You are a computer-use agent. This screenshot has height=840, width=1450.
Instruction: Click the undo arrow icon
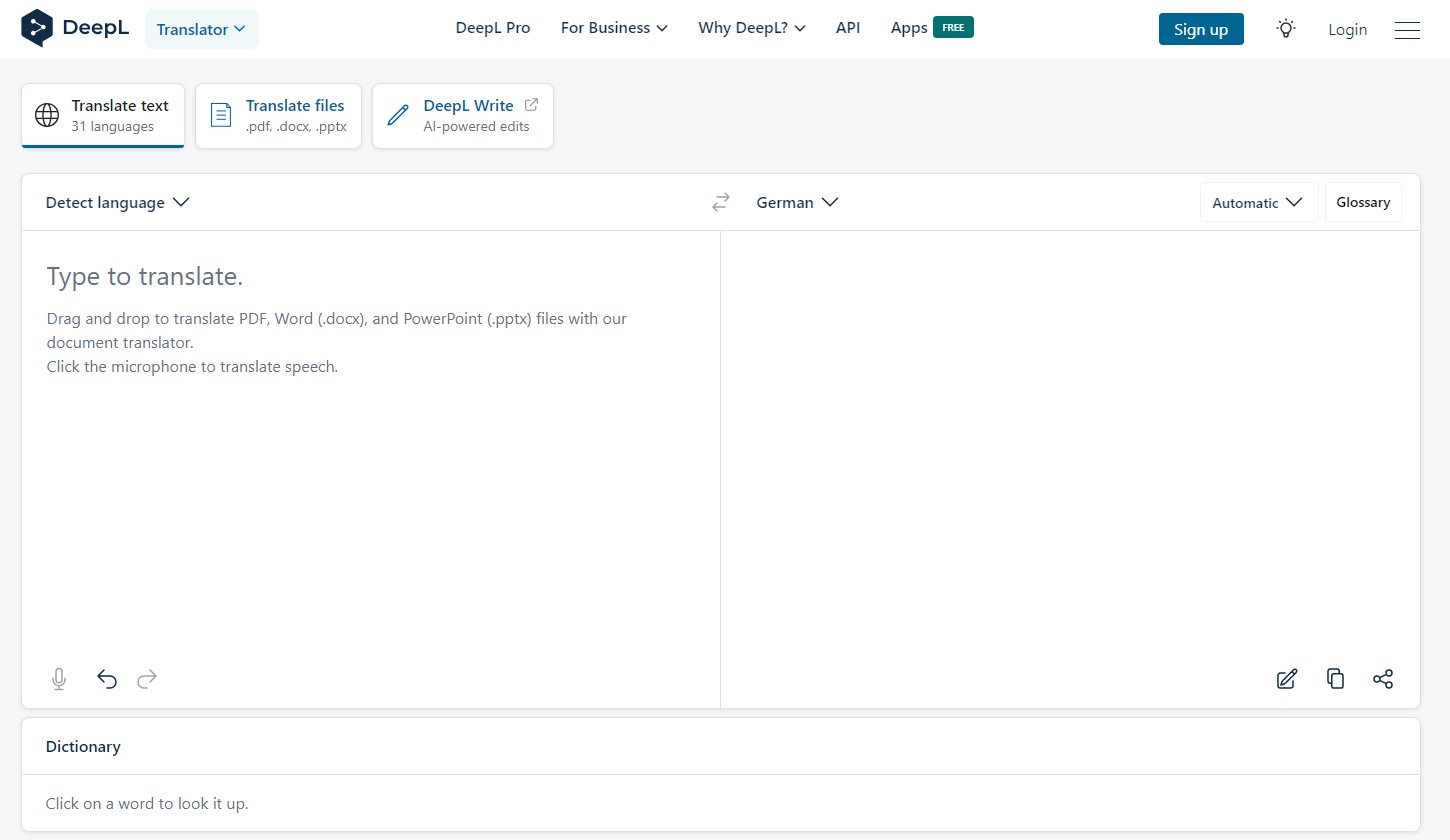107,680
